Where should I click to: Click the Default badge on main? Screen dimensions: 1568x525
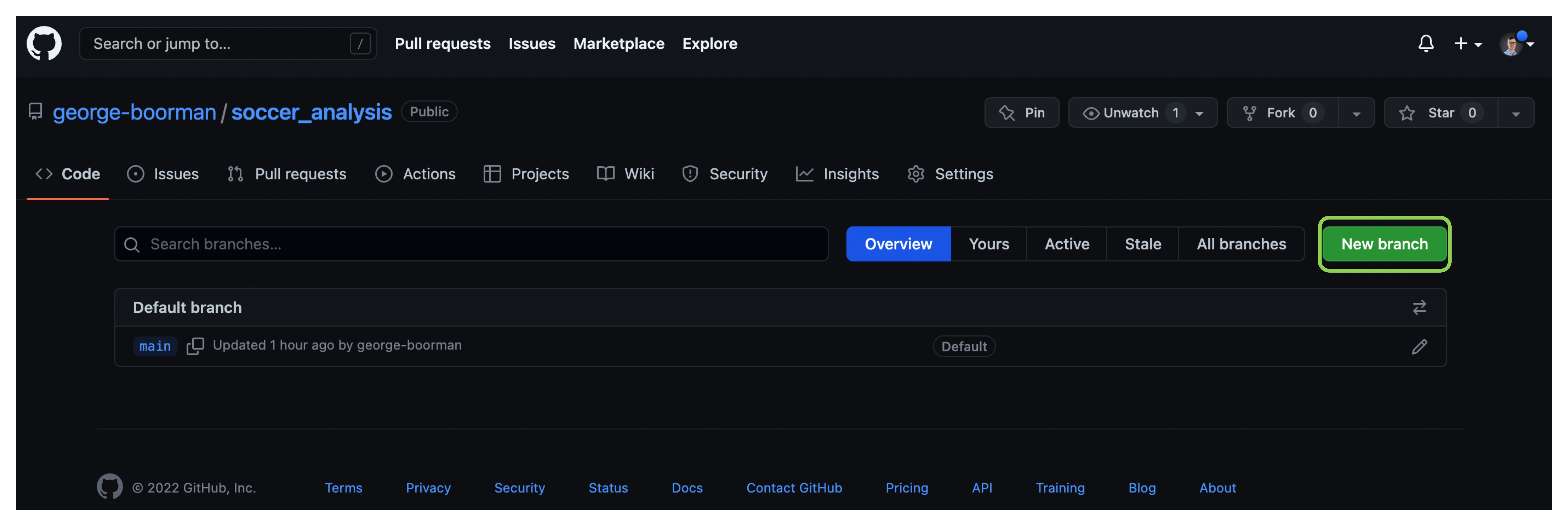pyautogui.click(x=964, y=347)
